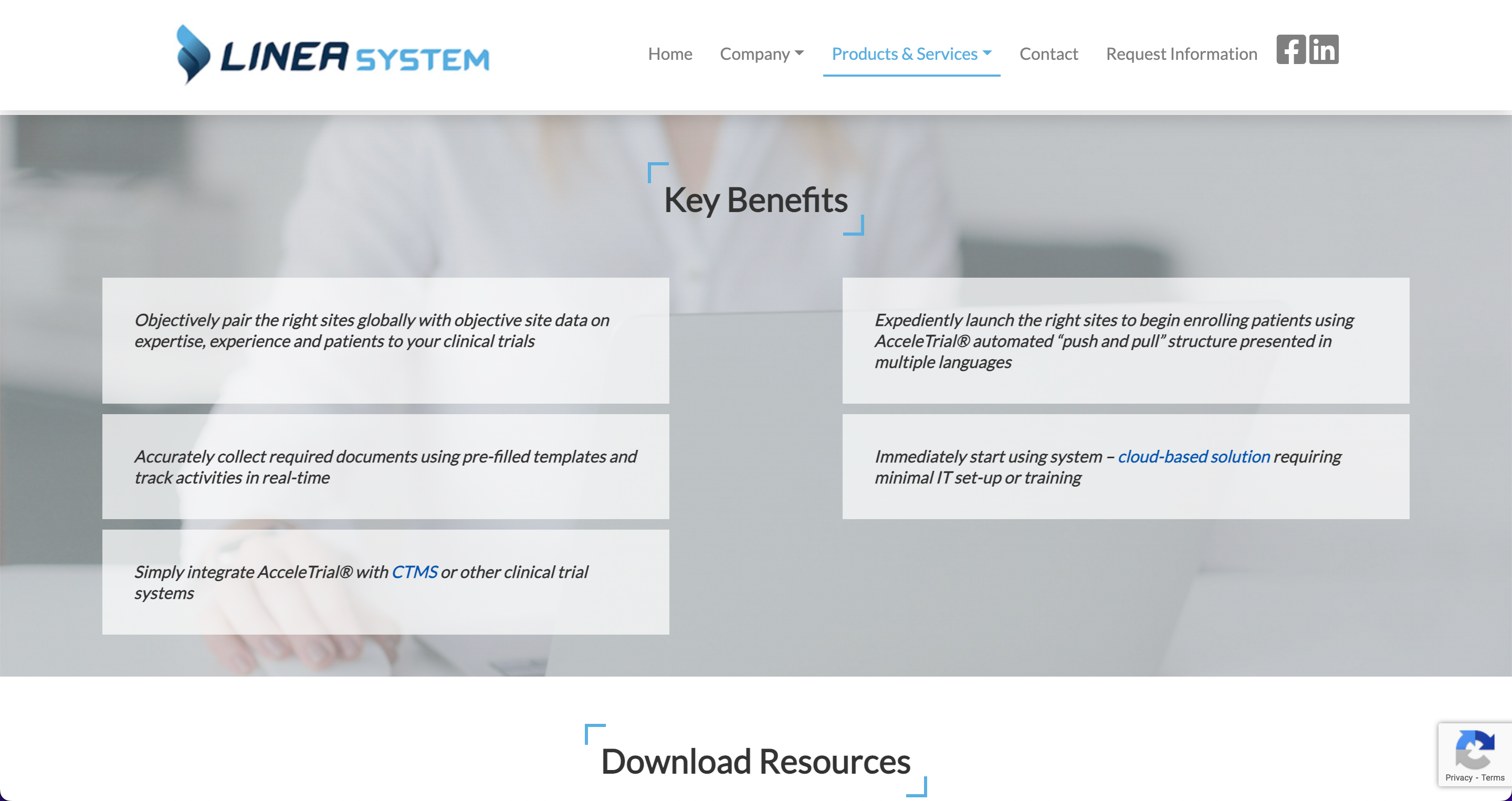Select the Contact menu item

[1049, 54]
